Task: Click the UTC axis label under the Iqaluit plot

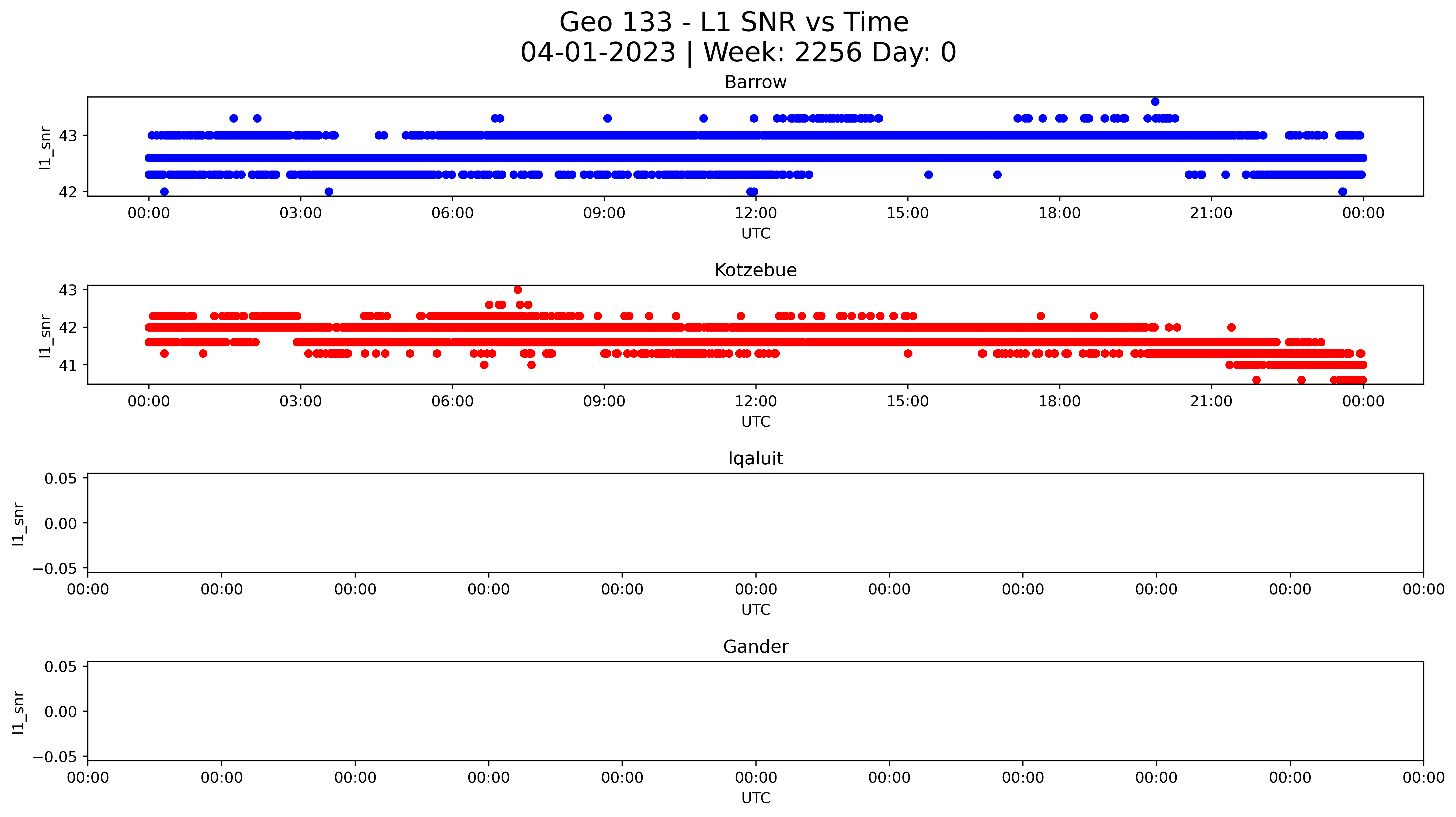Action: click(x=756, y=610)
